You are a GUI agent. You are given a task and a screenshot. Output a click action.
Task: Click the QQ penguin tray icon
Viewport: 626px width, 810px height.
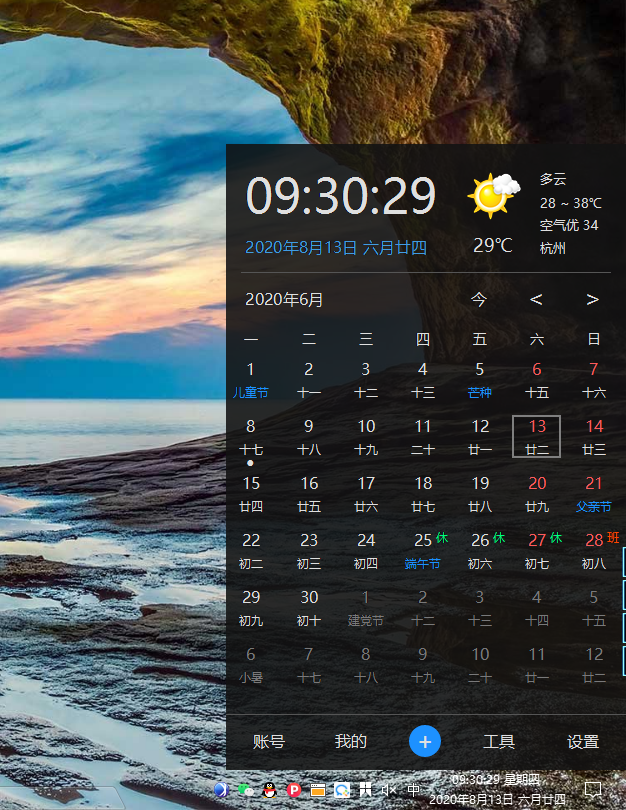(x=270, y=790)
